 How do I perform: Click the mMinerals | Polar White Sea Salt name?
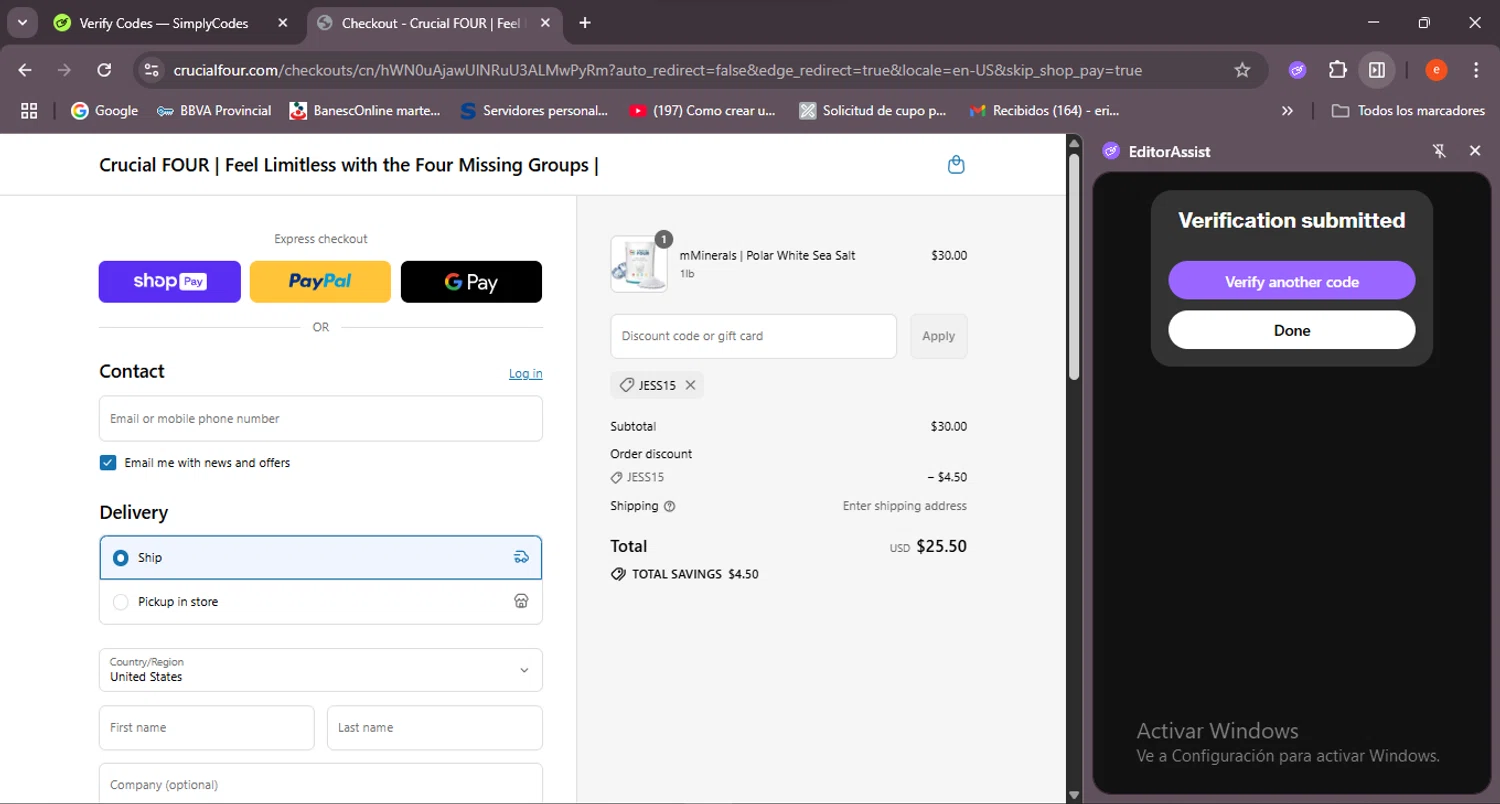pyautogui.click(x=768, y=255)
